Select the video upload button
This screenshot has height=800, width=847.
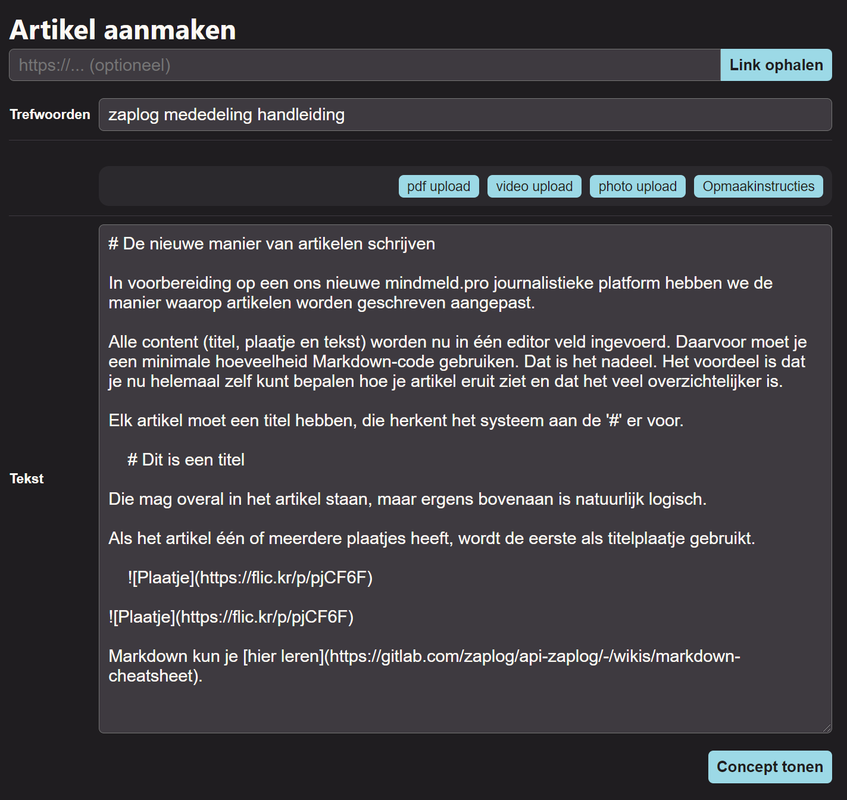[x=534, y=186]
